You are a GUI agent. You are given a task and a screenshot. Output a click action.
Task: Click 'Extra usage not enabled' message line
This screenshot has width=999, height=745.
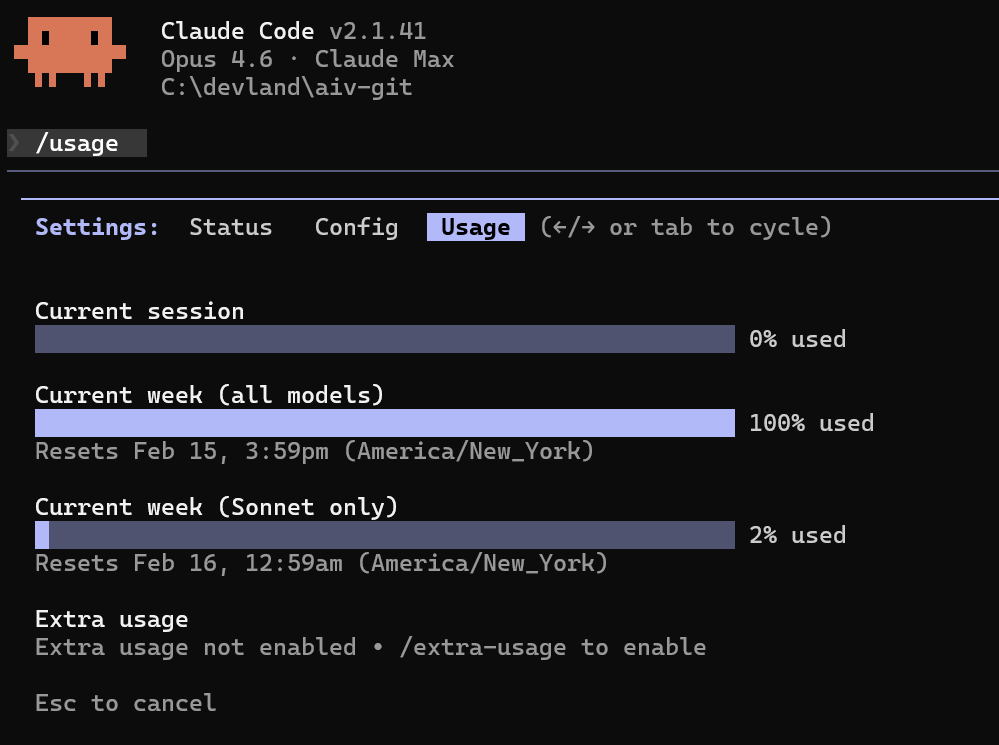(x=371, y=647)
